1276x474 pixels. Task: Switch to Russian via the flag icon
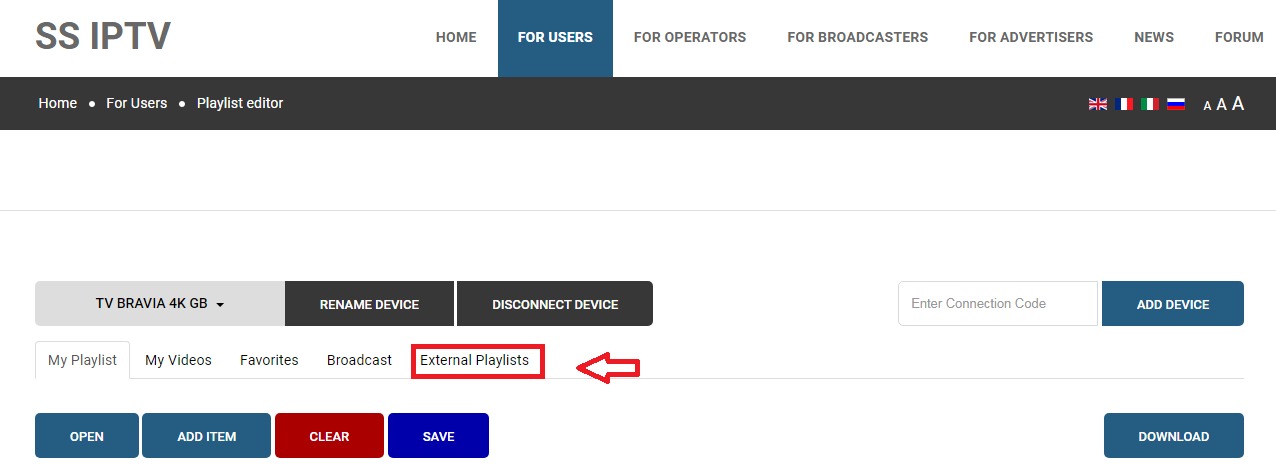pyautogui.click(x=1176, y=104)
